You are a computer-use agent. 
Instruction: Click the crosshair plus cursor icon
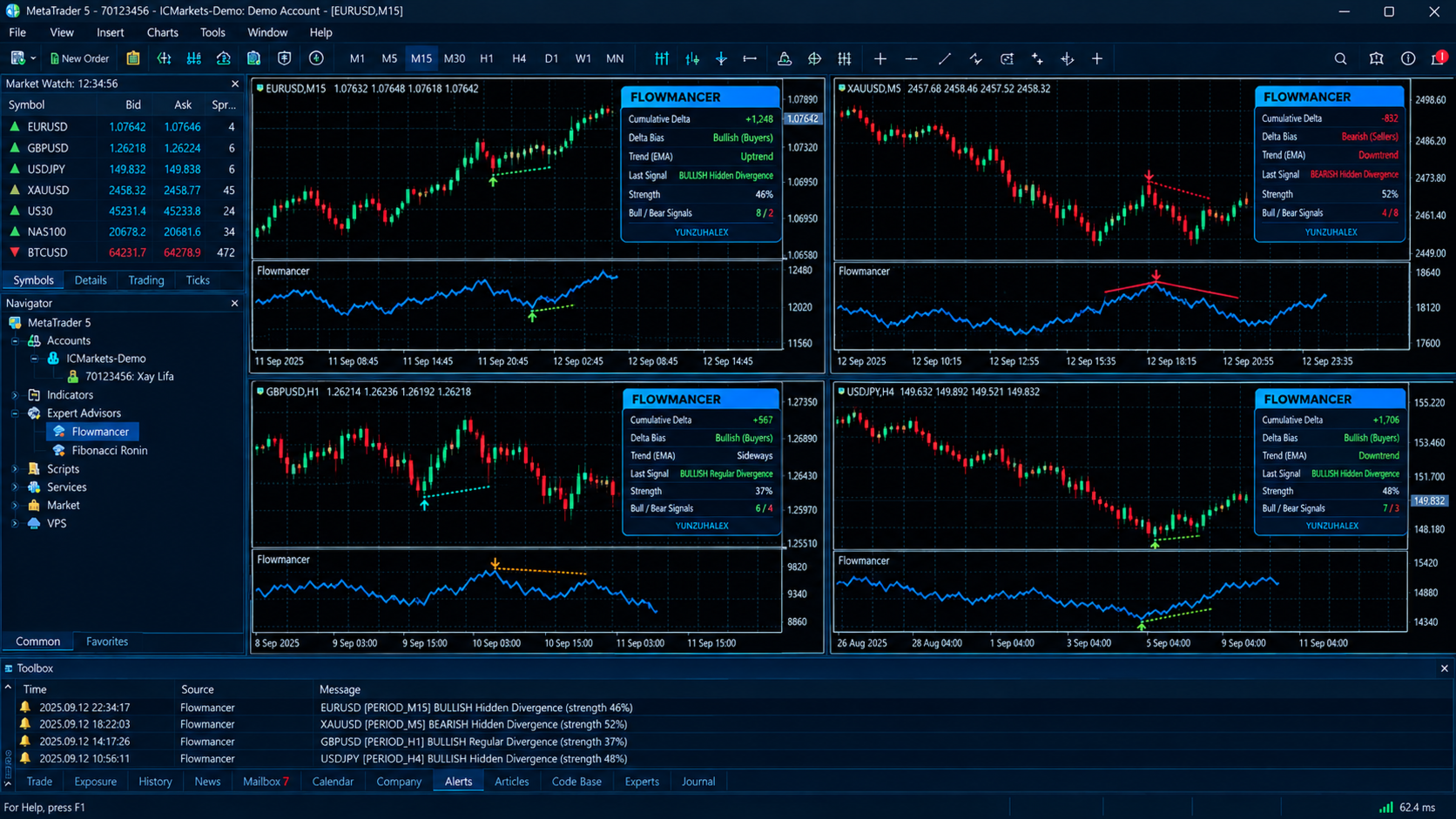[880, 58]
